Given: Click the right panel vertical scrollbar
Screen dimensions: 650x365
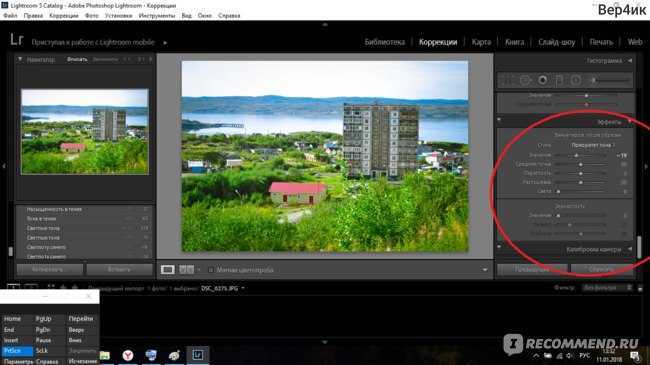Looking at the screenshot, I should pos(639,247).
